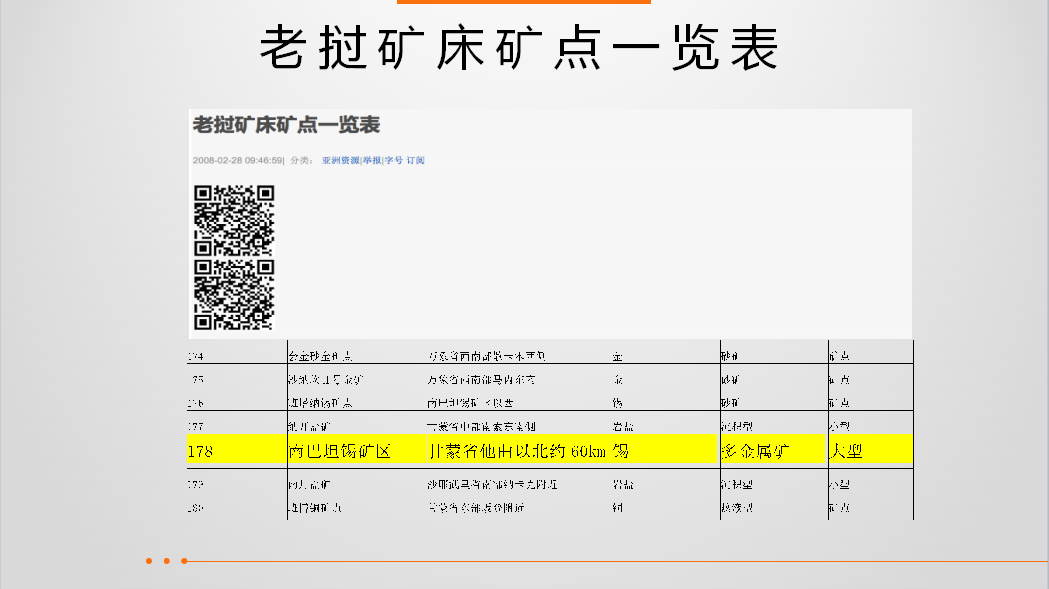This screenshot has width=1049, height=589.
Task: Click the upper QR code image
Action: (x=233, y=220)
